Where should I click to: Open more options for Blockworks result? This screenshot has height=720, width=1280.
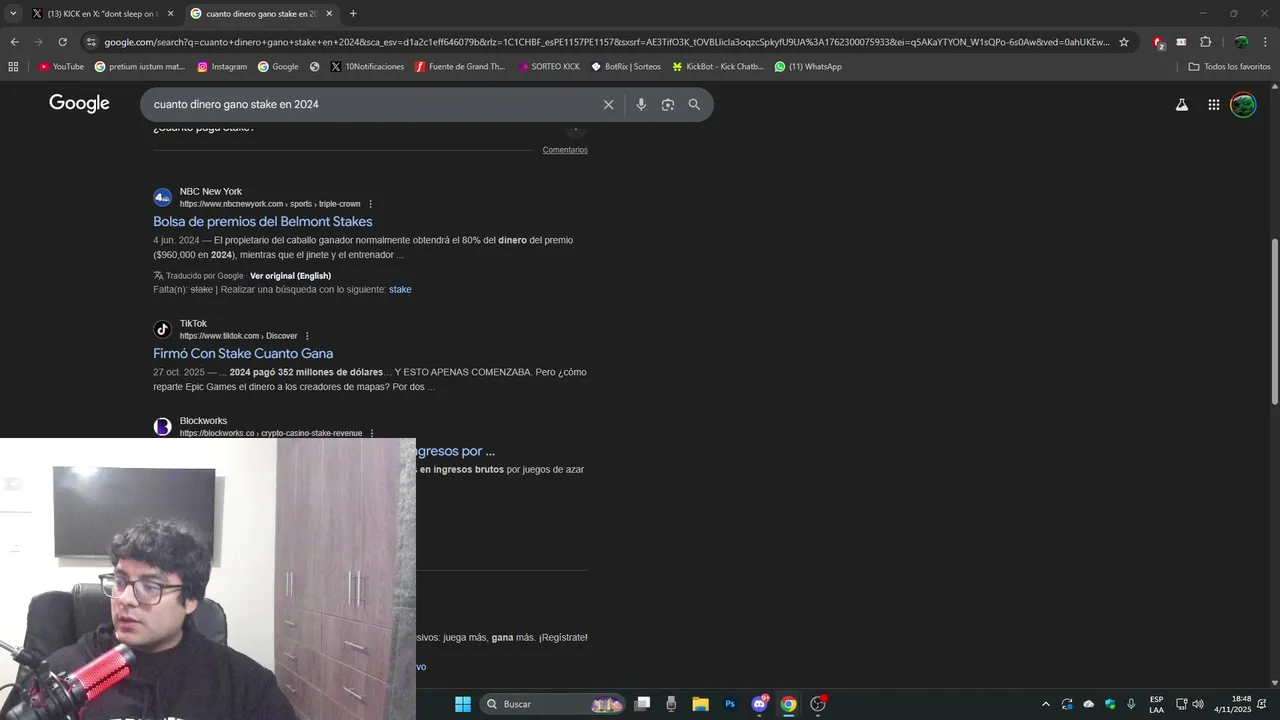click(x=372, y=433)
